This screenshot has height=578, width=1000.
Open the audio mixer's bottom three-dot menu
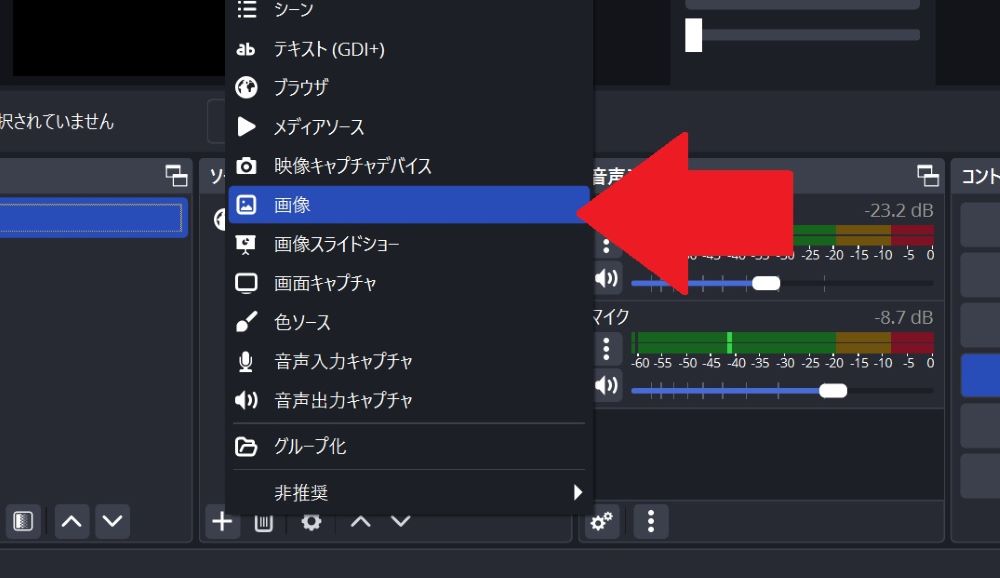tap(651, 522)
